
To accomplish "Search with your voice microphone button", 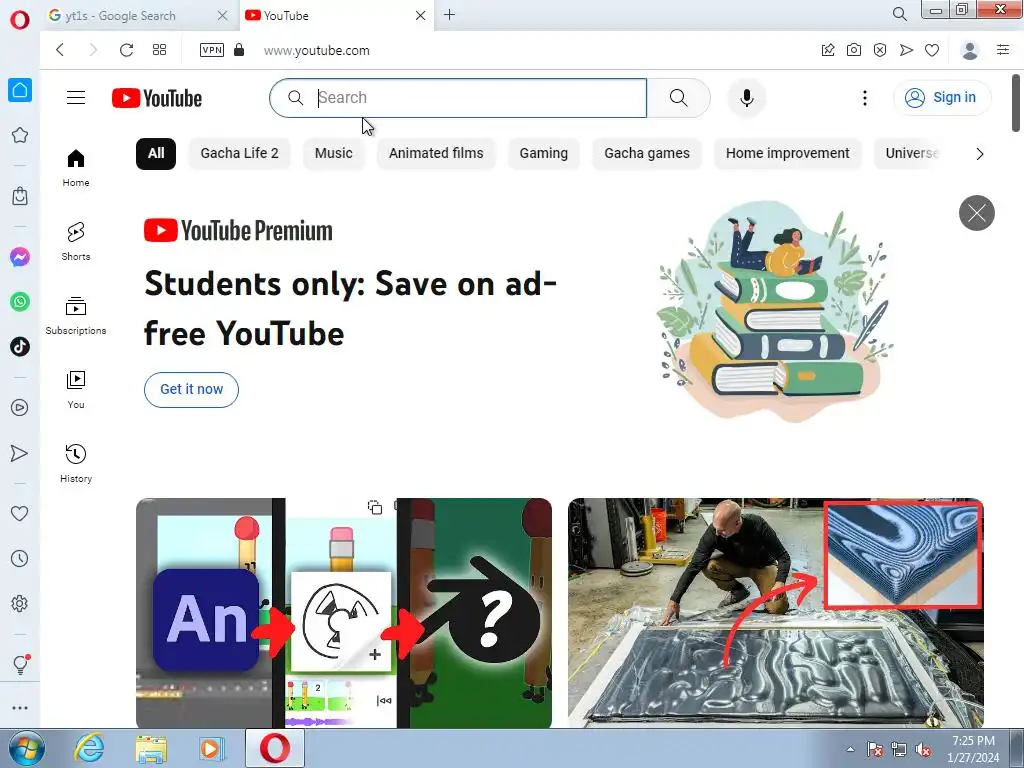I will click(x=746, y=98).
